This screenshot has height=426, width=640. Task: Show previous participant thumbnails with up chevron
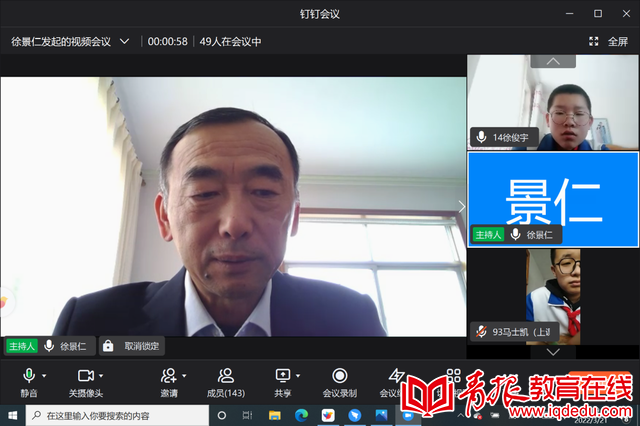coord(553,61)
